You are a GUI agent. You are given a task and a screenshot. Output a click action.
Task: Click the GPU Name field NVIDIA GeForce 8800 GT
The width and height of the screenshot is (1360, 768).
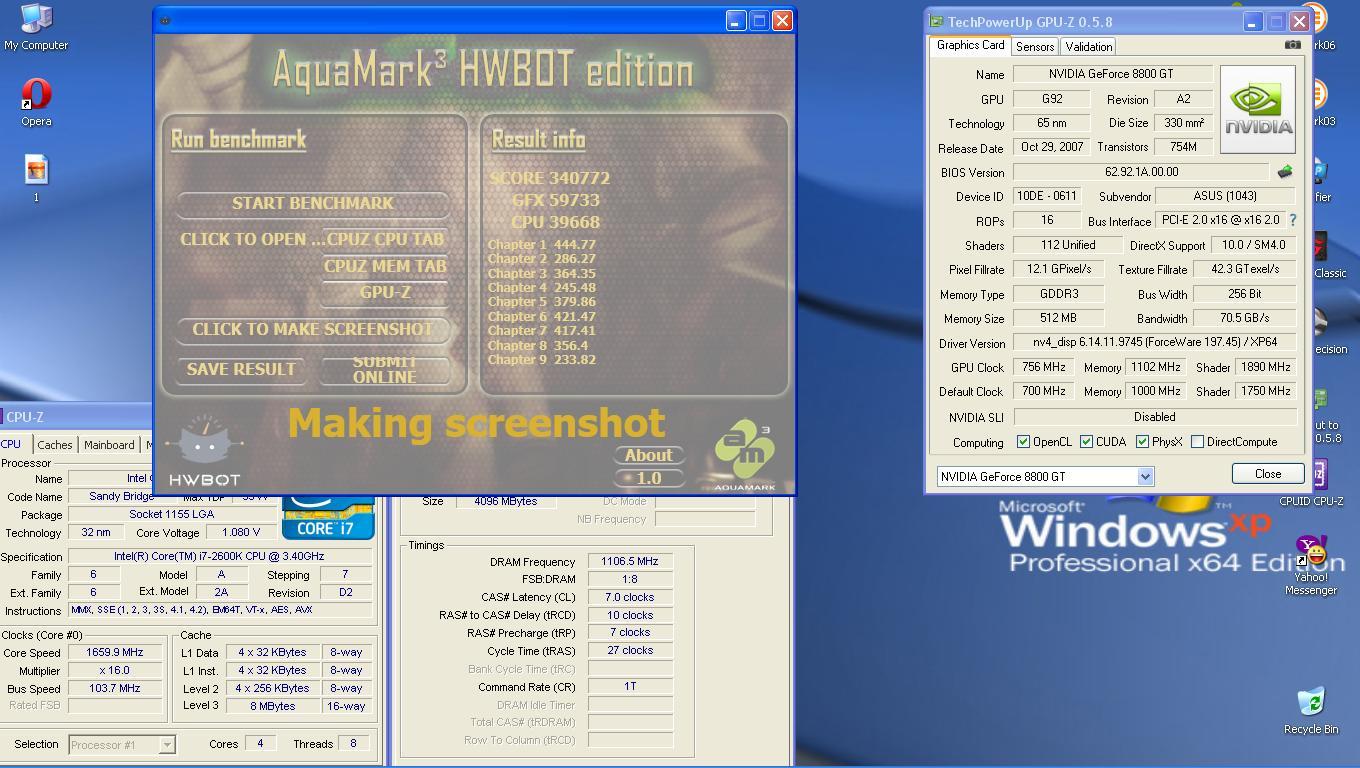point(1112,74)
